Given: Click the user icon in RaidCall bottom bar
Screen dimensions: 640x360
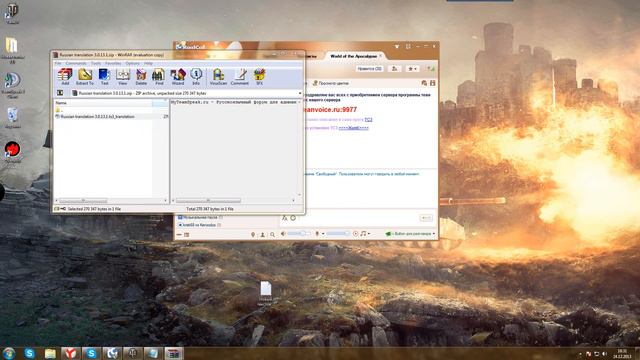Looking at the screenshot, I should (262, 234).
